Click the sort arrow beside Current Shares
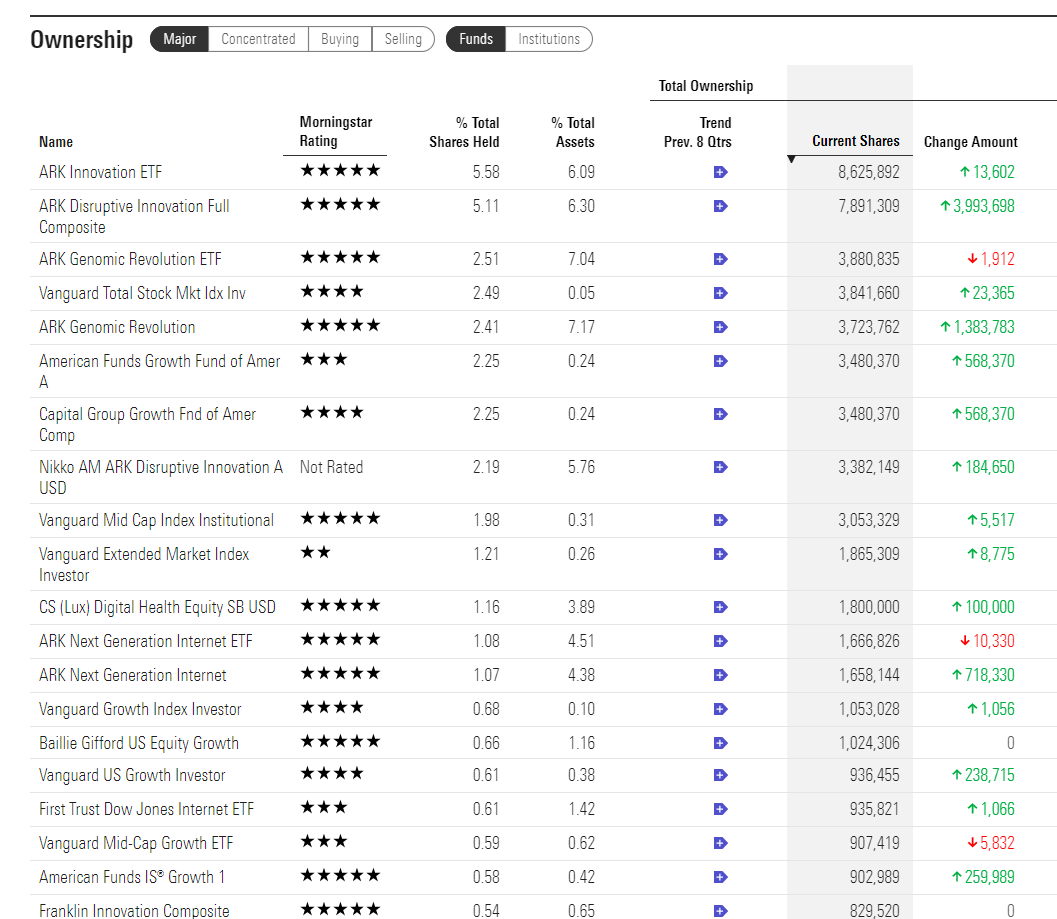 click(x=791, y=160)
